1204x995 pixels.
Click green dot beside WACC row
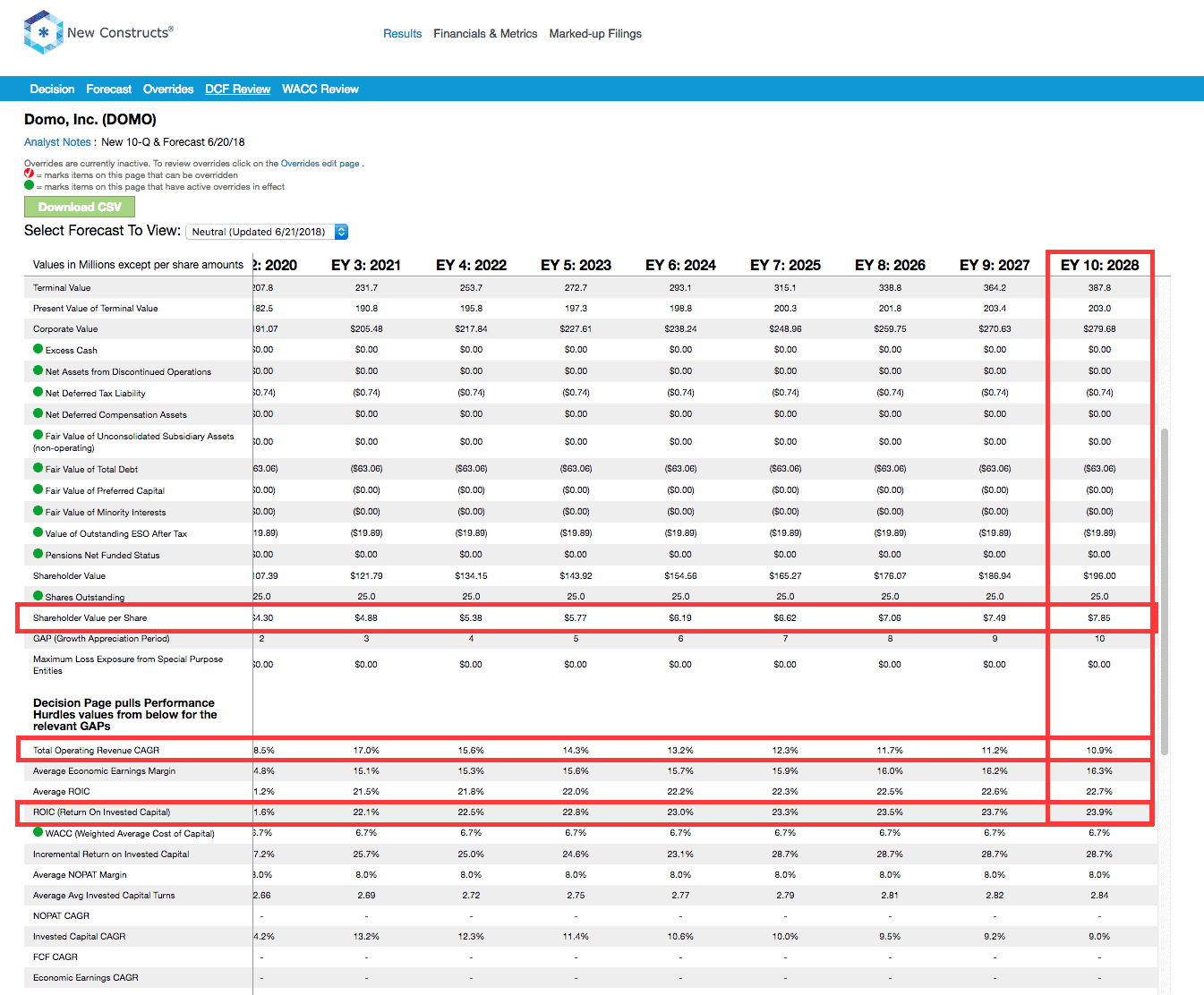tap(38, 832)
